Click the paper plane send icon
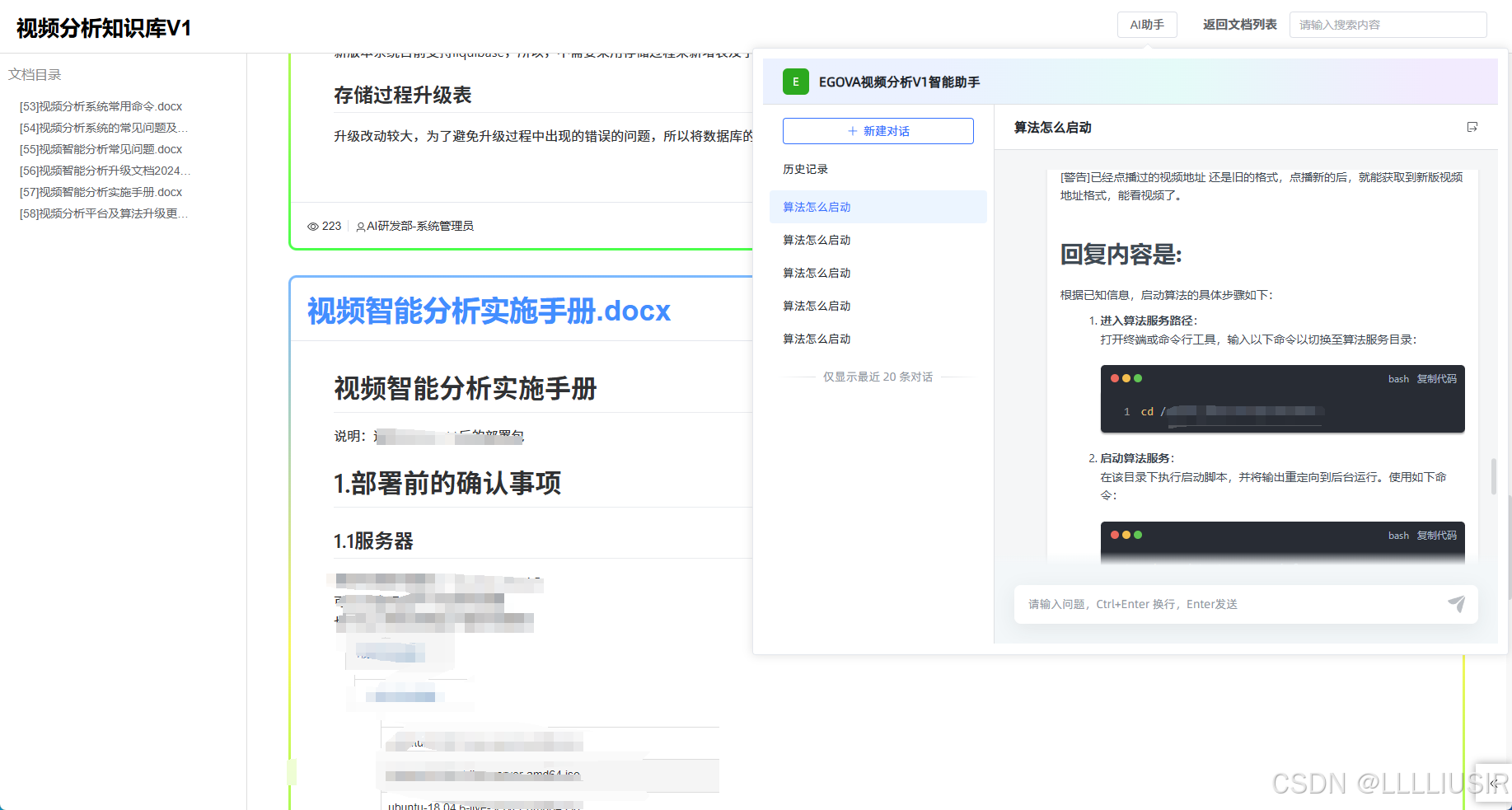This screenshot has width=1512, height=810. point(1458,604)
